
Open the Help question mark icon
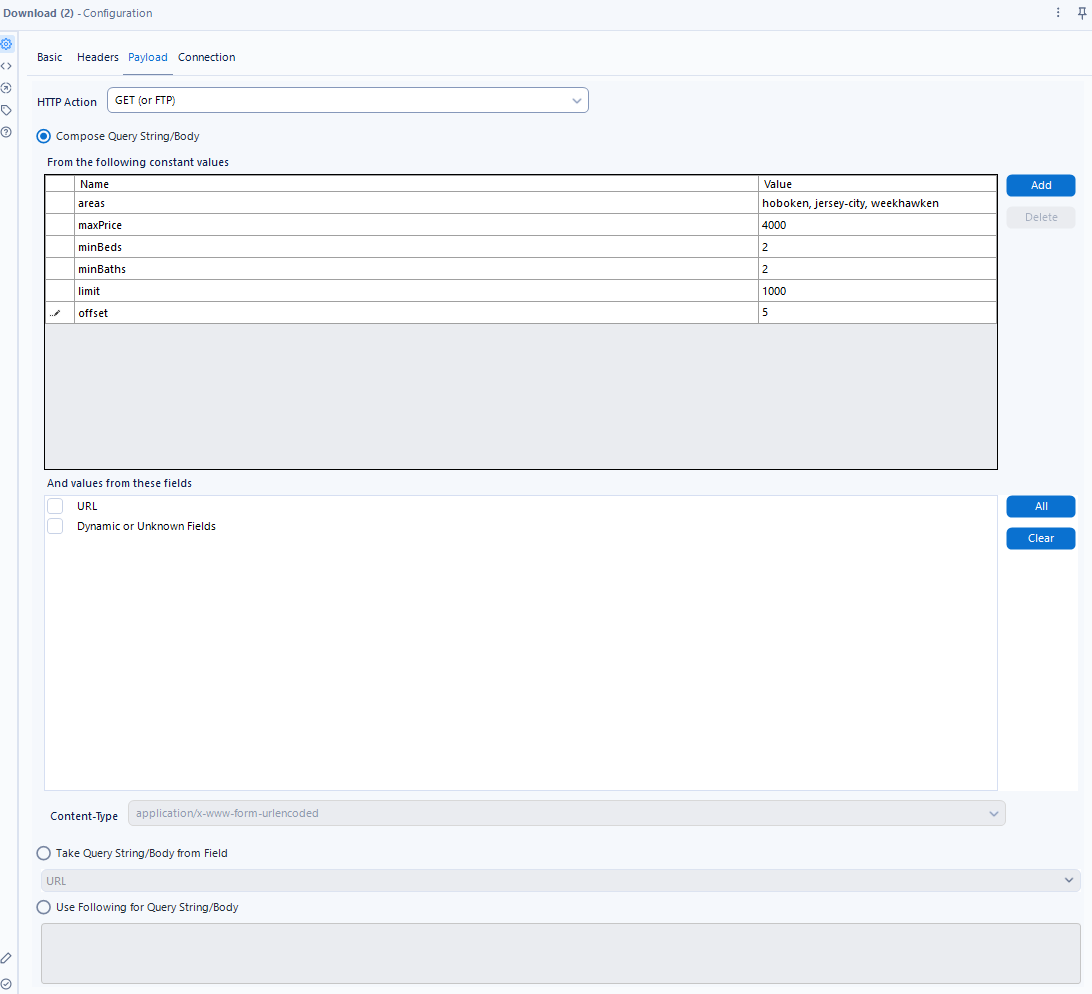click(x=6, y=132)
